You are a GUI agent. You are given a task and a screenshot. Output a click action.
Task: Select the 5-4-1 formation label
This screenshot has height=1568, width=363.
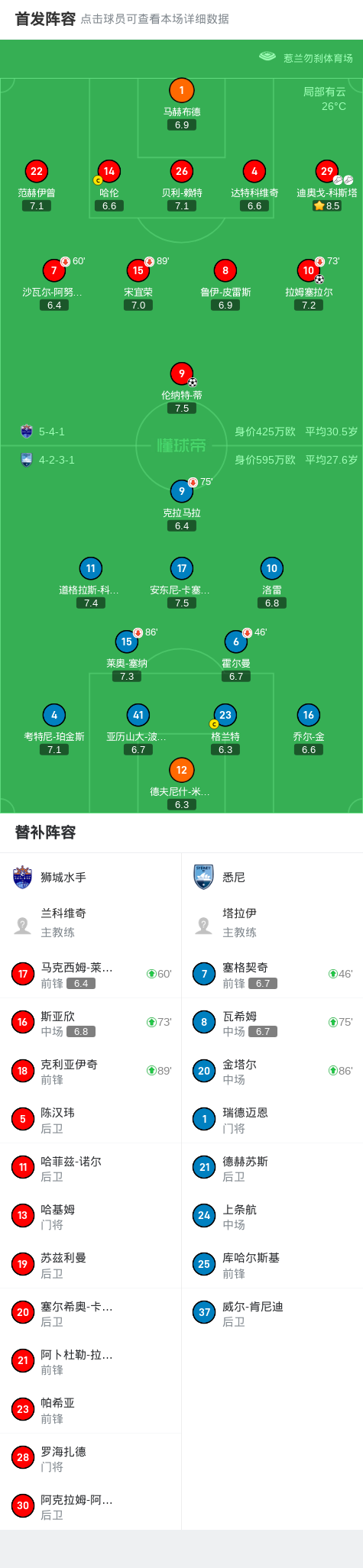click(52, 432)
